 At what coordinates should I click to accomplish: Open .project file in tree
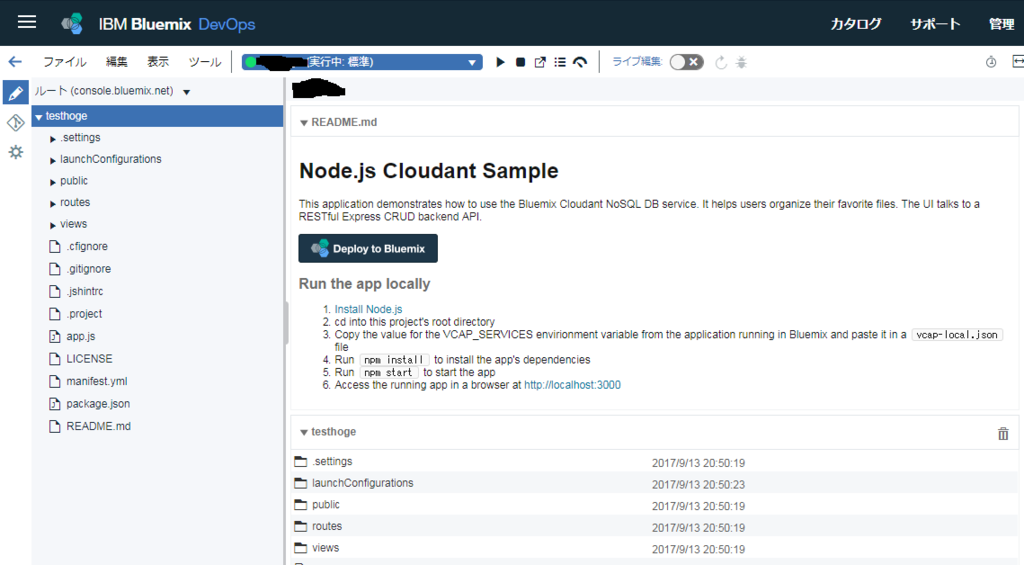84,314
